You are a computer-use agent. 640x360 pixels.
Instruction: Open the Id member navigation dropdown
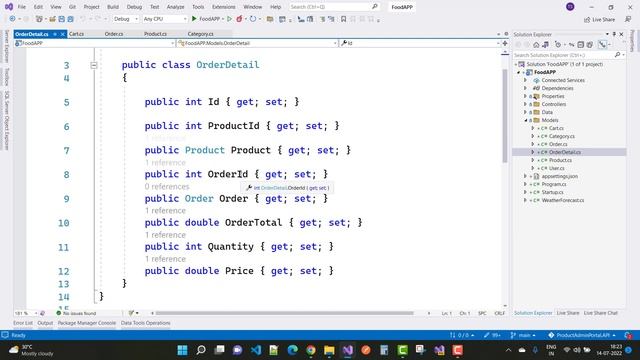tap(420, 43)
